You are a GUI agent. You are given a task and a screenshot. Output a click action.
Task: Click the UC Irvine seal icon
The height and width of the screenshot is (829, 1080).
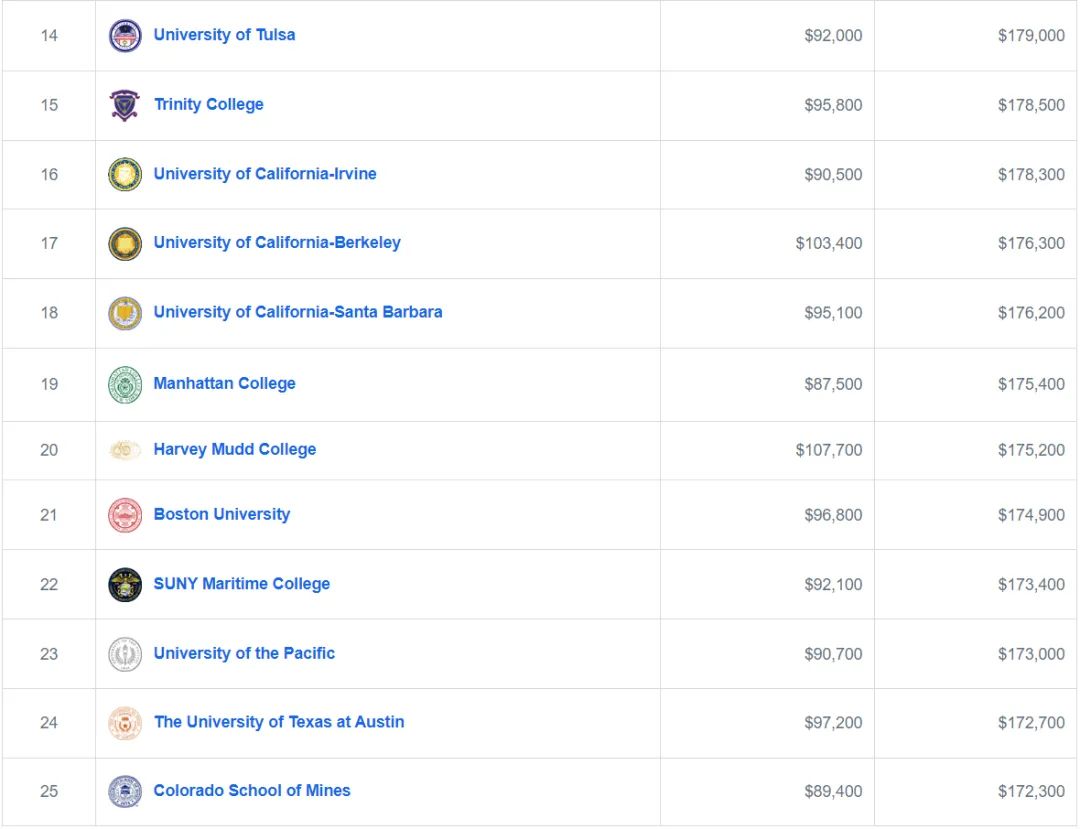coord(125,174)
